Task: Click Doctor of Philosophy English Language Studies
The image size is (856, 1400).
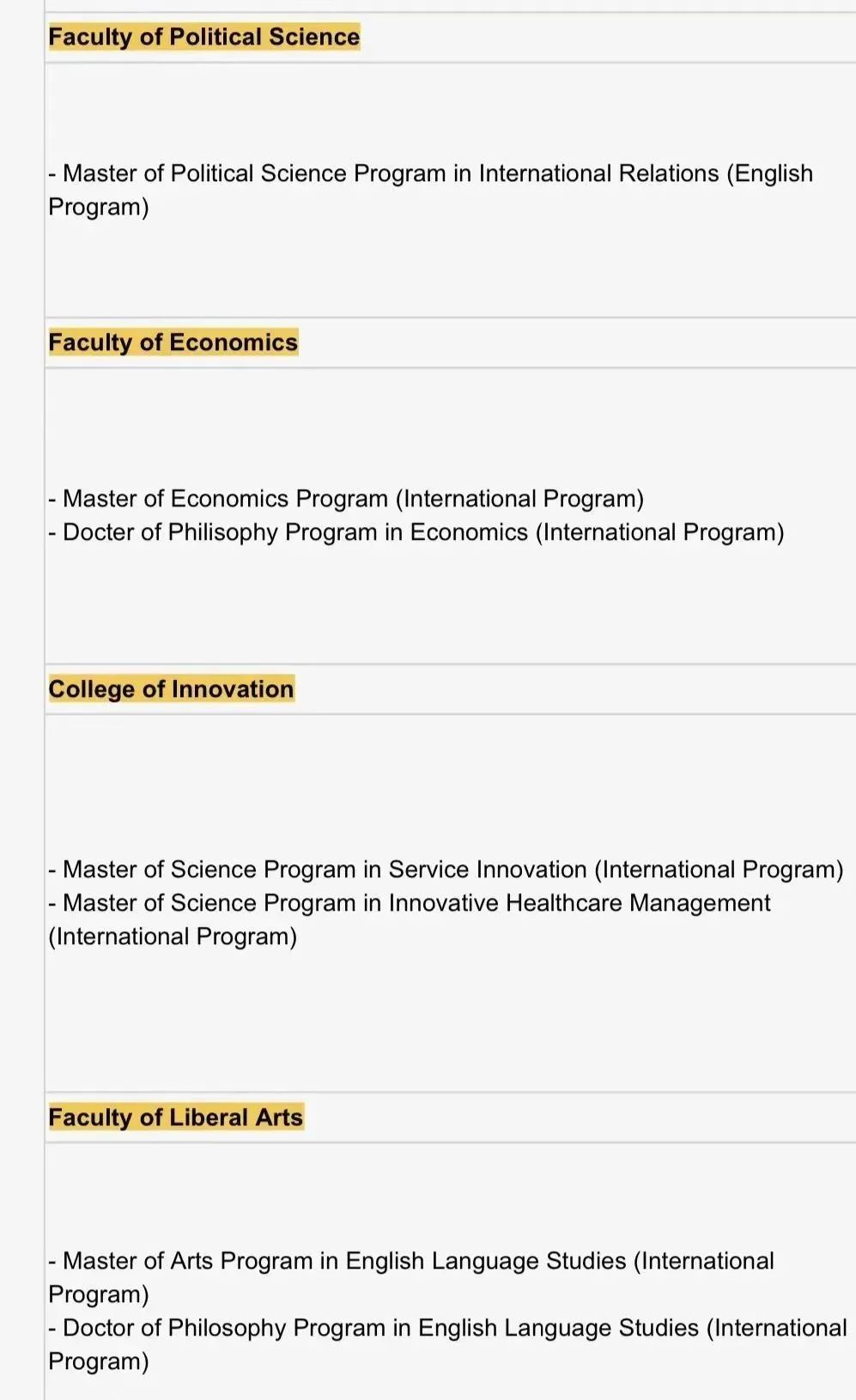Action: pos(448,1344)
